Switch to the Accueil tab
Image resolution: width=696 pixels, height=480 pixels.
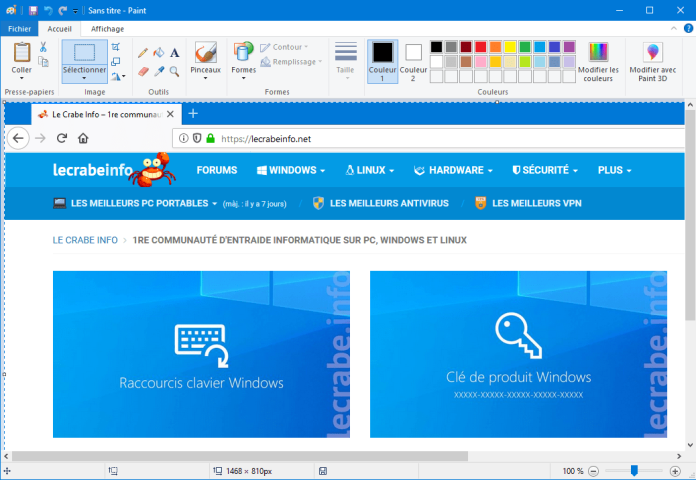[59, 29]
